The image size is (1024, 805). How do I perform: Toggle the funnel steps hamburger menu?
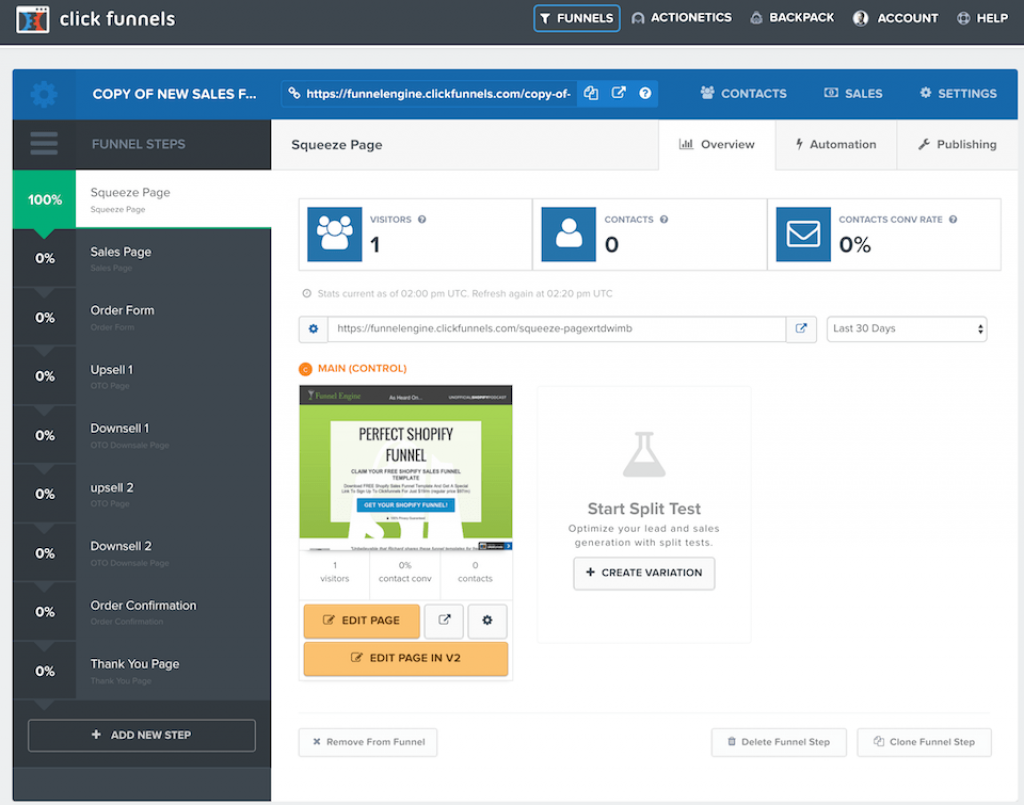(44, 144)
